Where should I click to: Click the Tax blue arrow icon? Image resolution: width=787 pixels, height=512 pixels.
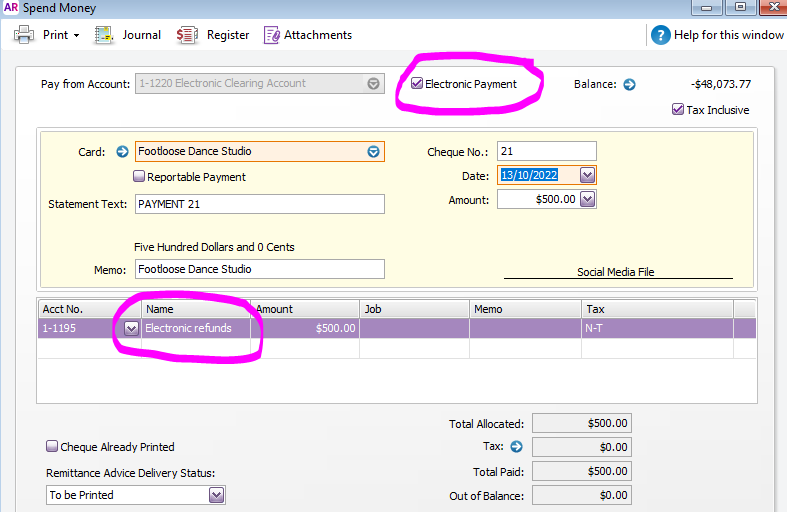click(517, 447)
